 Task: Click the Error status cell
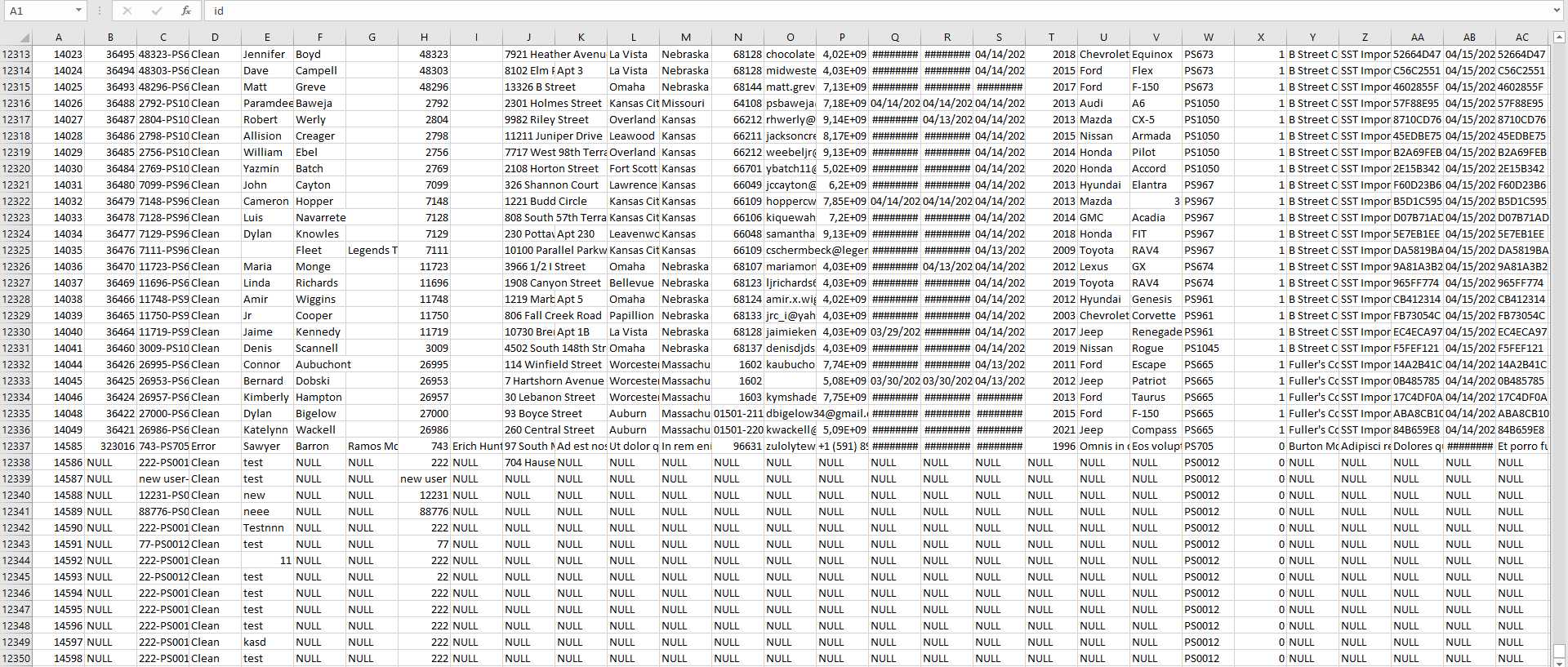(x=215, y=446)
